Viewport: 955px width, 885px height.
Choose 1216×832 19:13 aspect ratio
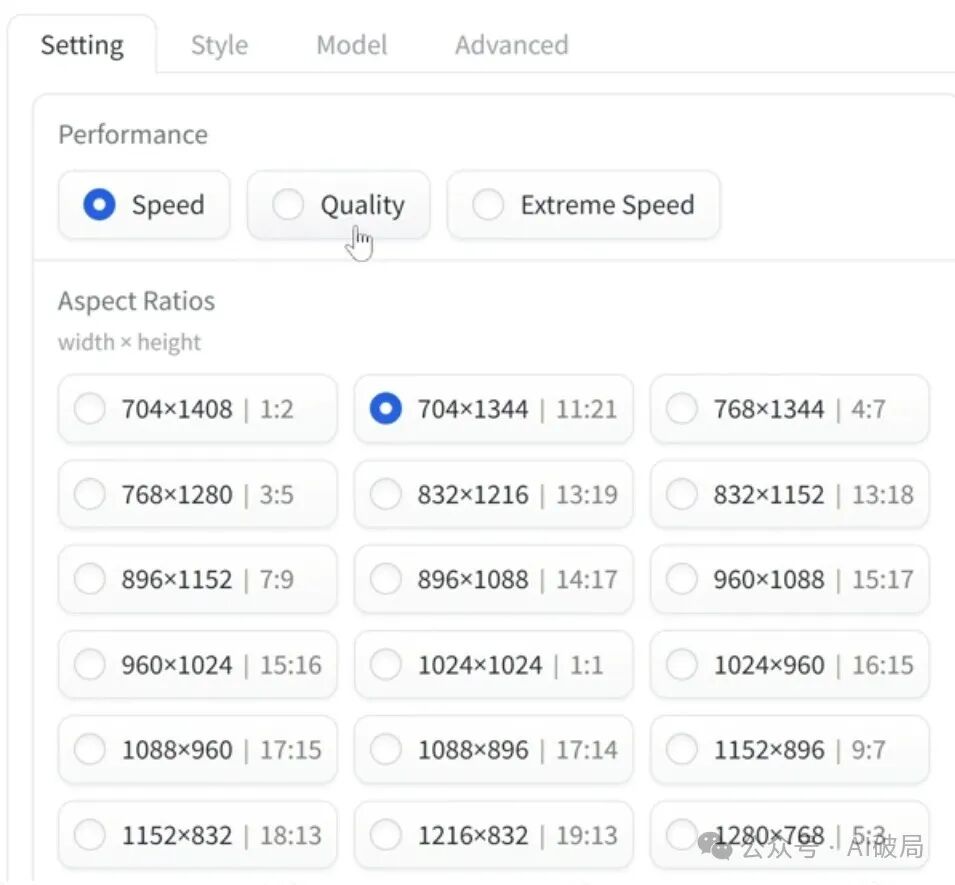coord(493,835)
